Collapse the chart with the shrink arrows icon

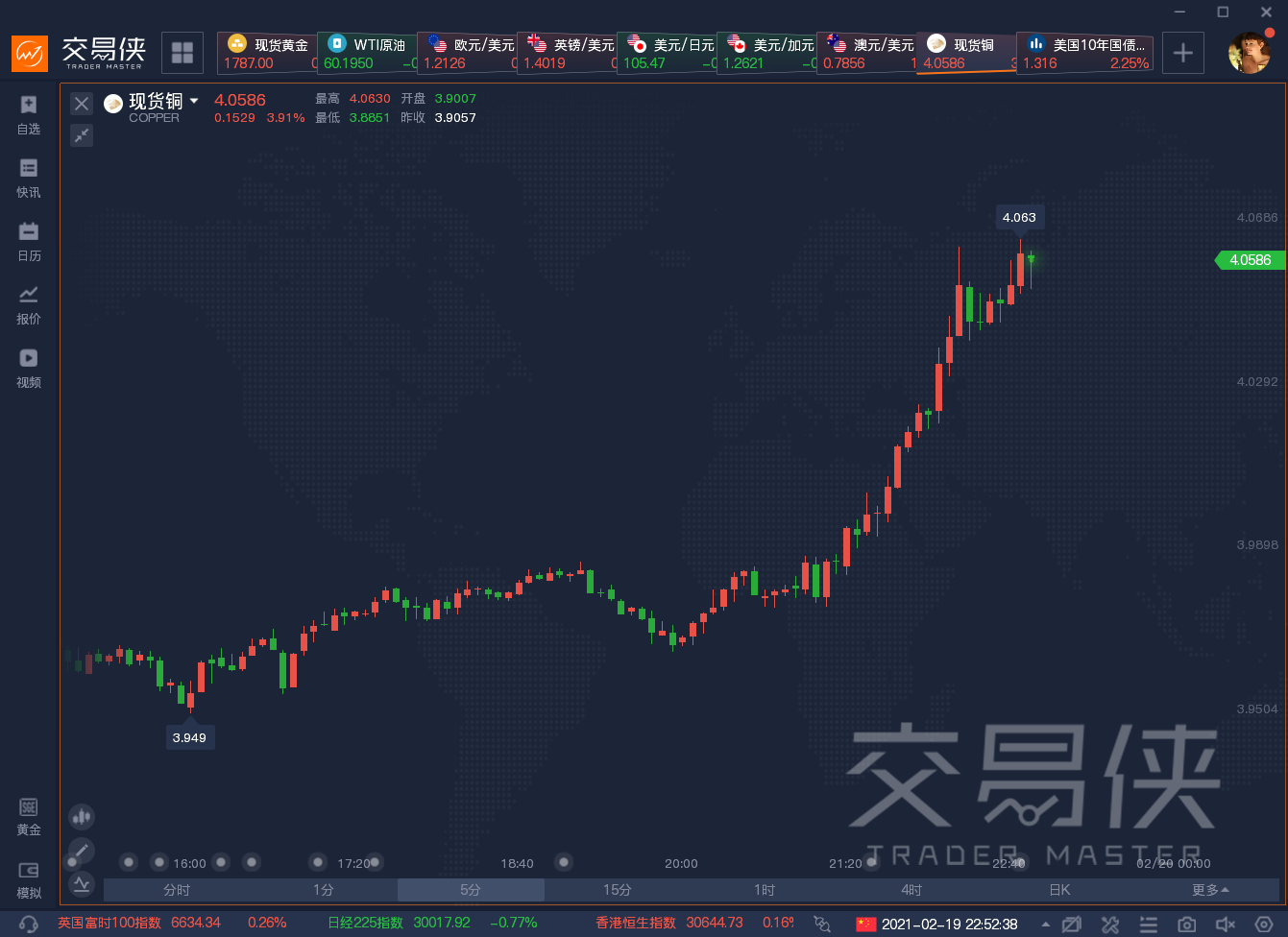click(x=82, y=135)
